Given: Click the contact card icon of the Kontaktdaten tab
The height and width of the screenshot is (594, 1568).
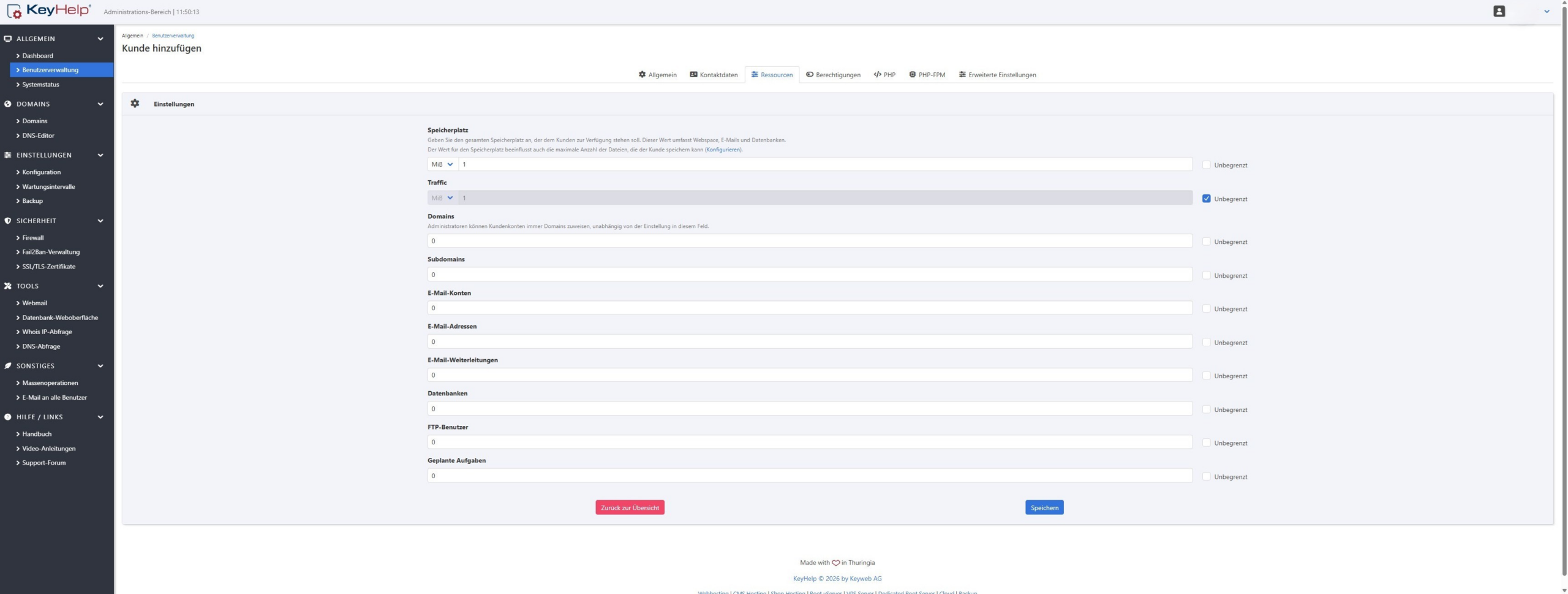Looking at the screenshot, I should point(693,74).
